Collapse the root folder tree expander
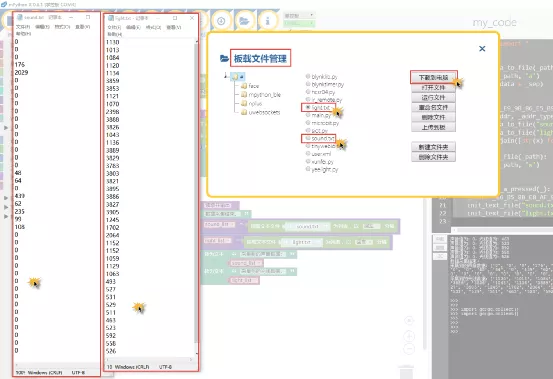The height and width of the screenshot is (379, 553). (226, 75)
